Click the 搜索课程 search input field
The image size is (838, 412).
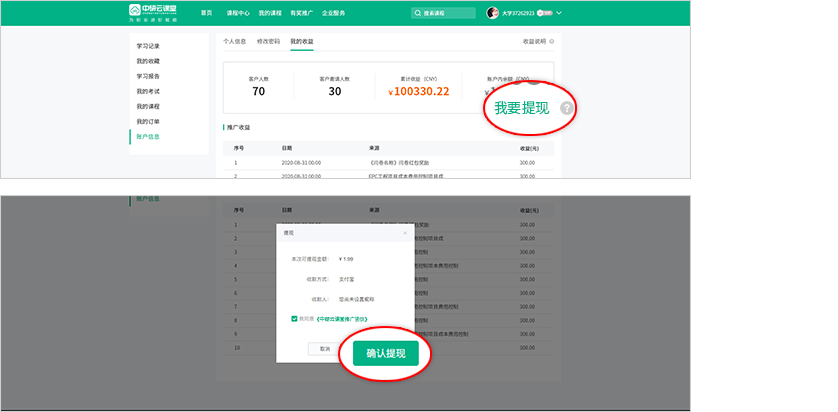coord(445,13)
